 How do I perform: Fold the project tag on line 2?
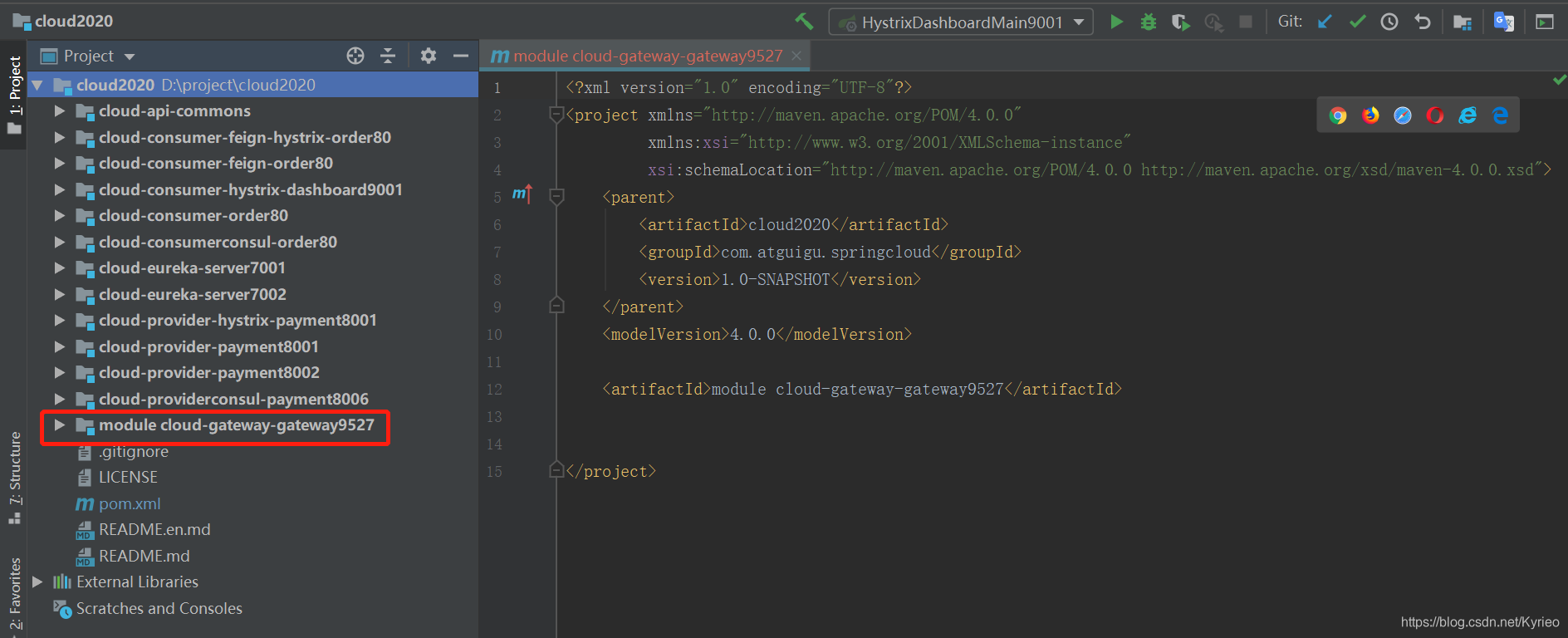557,115
